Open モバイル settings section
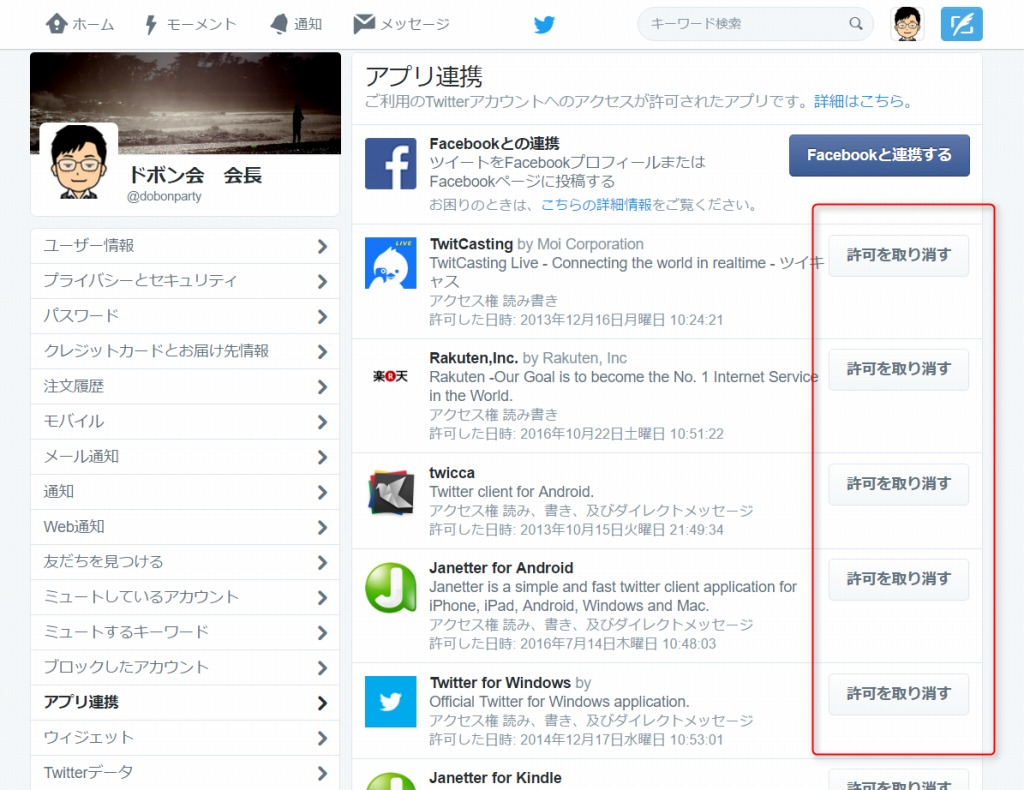1024x790 pixels. [185, 422]
